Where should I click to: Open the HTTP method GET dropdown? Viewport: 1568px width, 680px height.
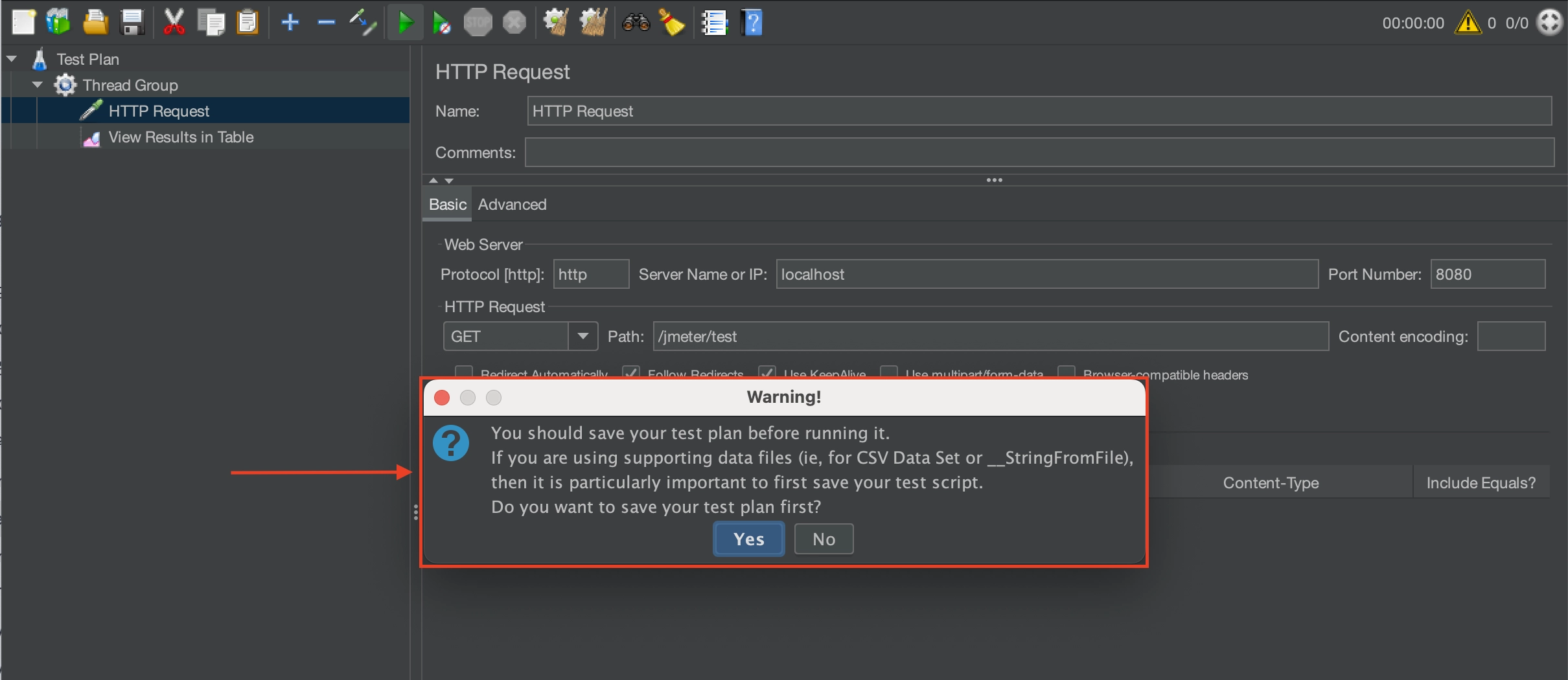(583, 336)
